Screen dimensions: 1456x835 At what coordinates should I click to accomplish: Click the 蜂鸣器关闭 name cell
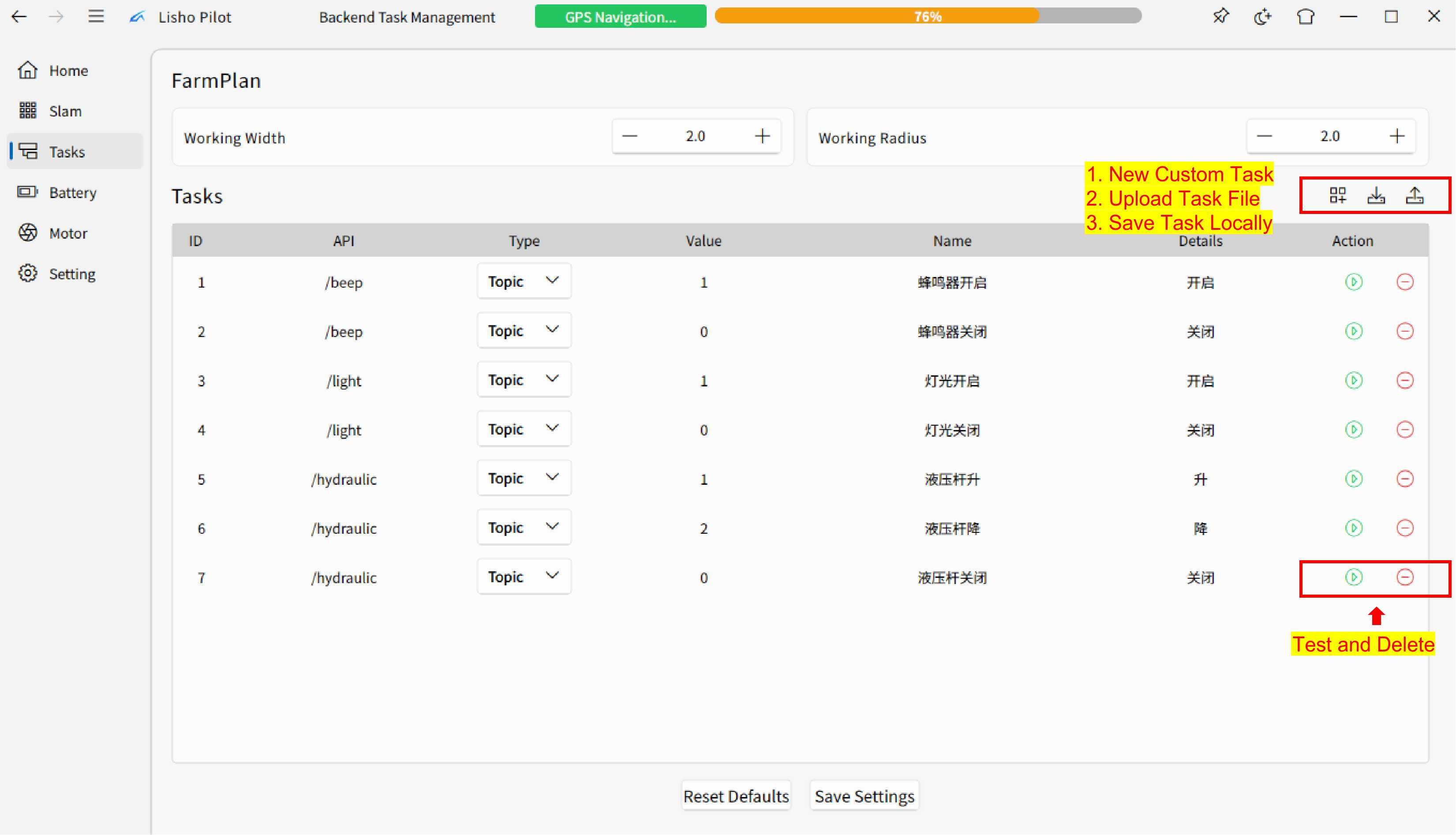click(952, 331)
